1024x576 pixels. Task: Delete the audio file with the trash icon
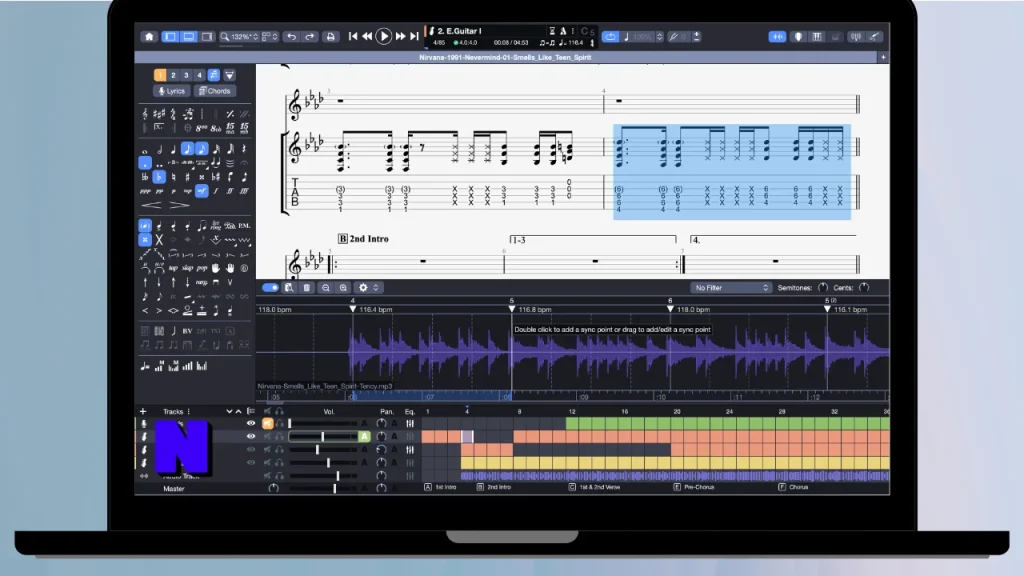[306, 287]
